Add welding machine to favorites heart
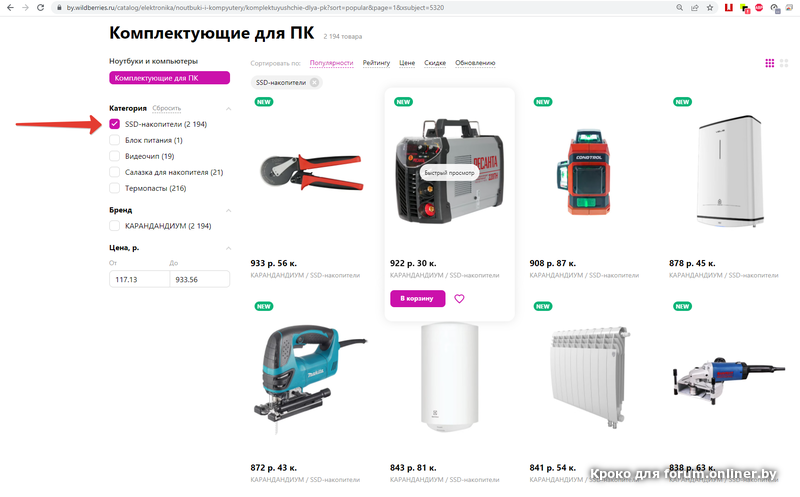Viewport: 800px width, 497px height. [x=459, y=299]
